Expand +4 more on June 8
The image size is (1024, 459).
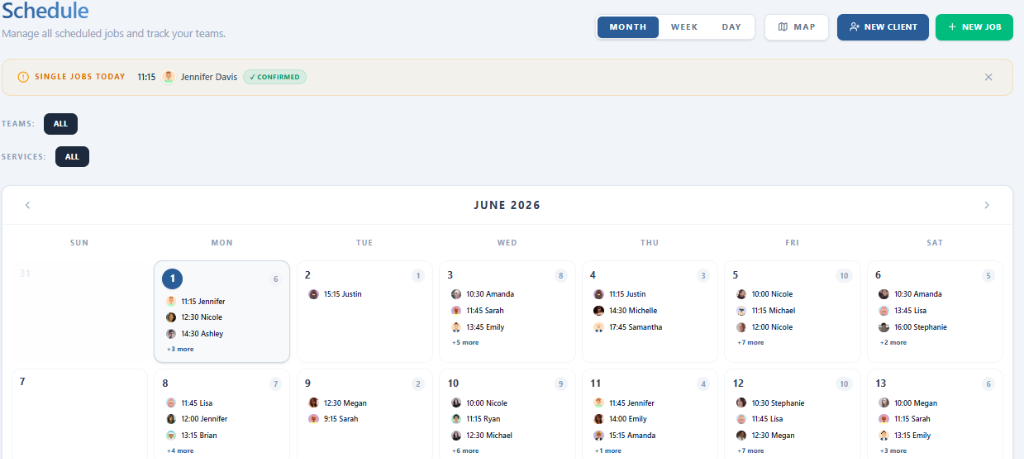click(x=180, y=451)
